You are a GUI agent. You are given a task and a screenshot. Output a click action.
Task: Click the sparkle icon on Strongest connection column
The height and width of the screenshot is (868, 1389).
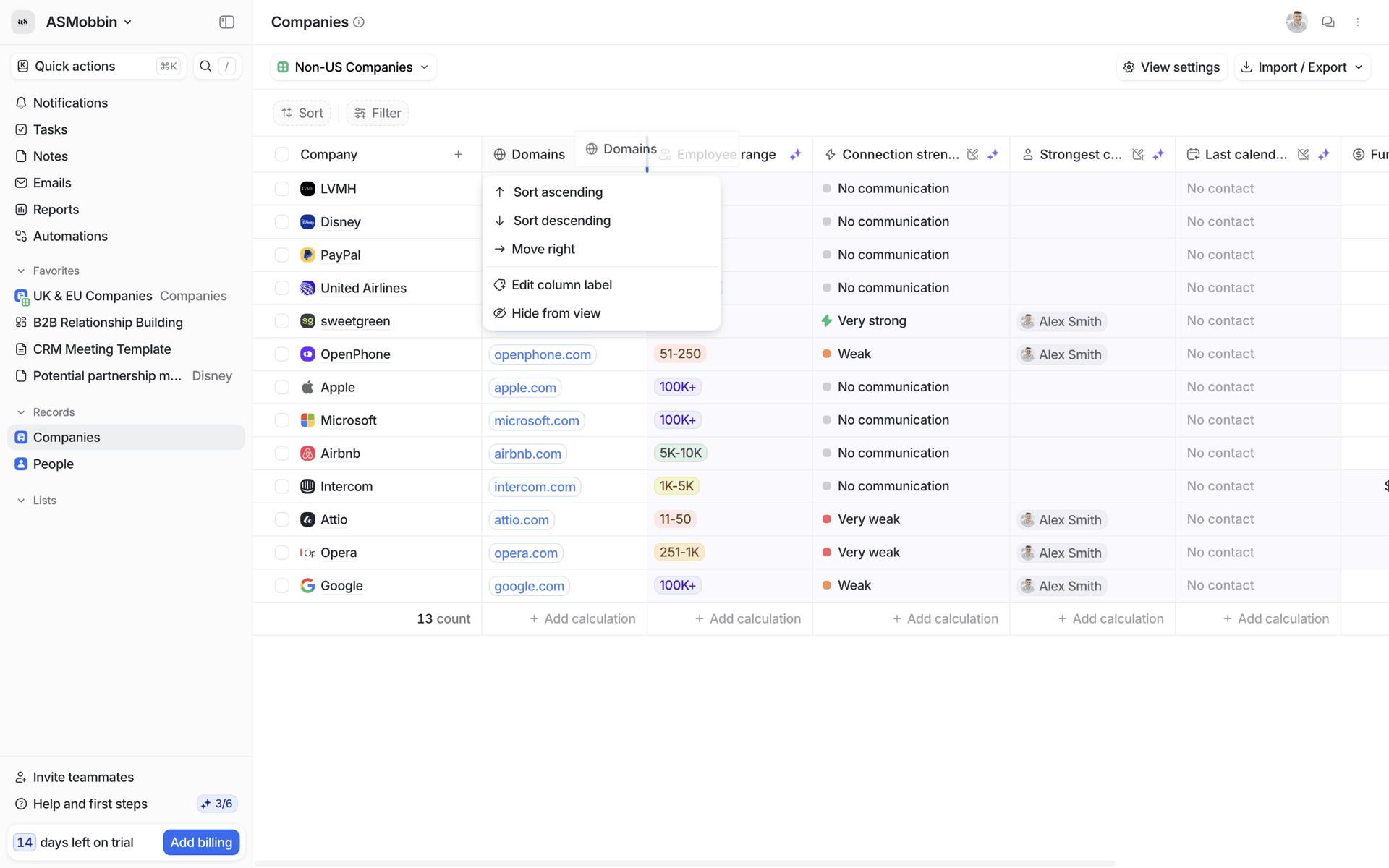pos(1158,154)
